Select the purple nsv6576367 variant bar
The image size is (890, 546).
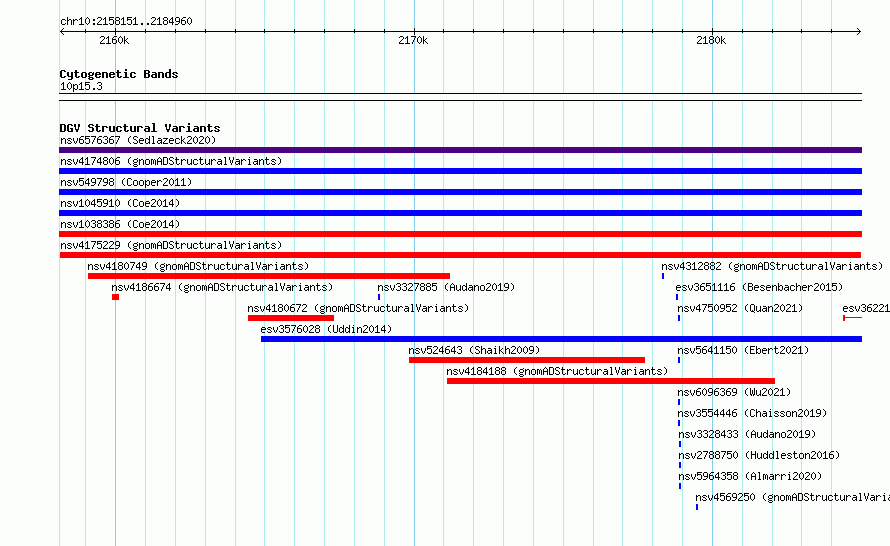pos(460,150)
